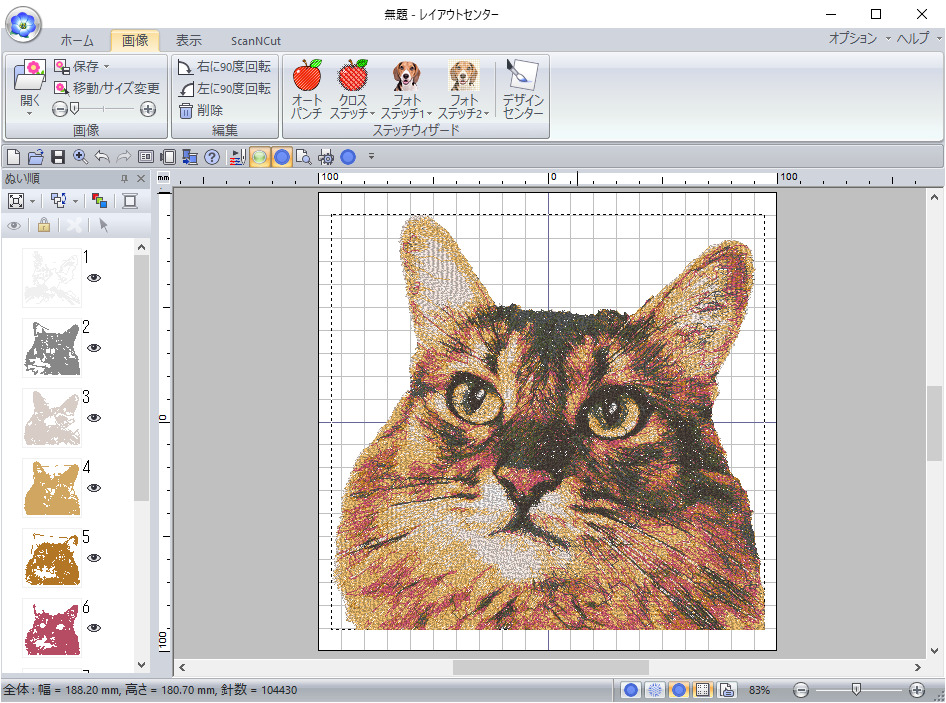Open ScanNCut tab
Image resolution: width=946 pixels, height=703 pixels.
[256, 41]
